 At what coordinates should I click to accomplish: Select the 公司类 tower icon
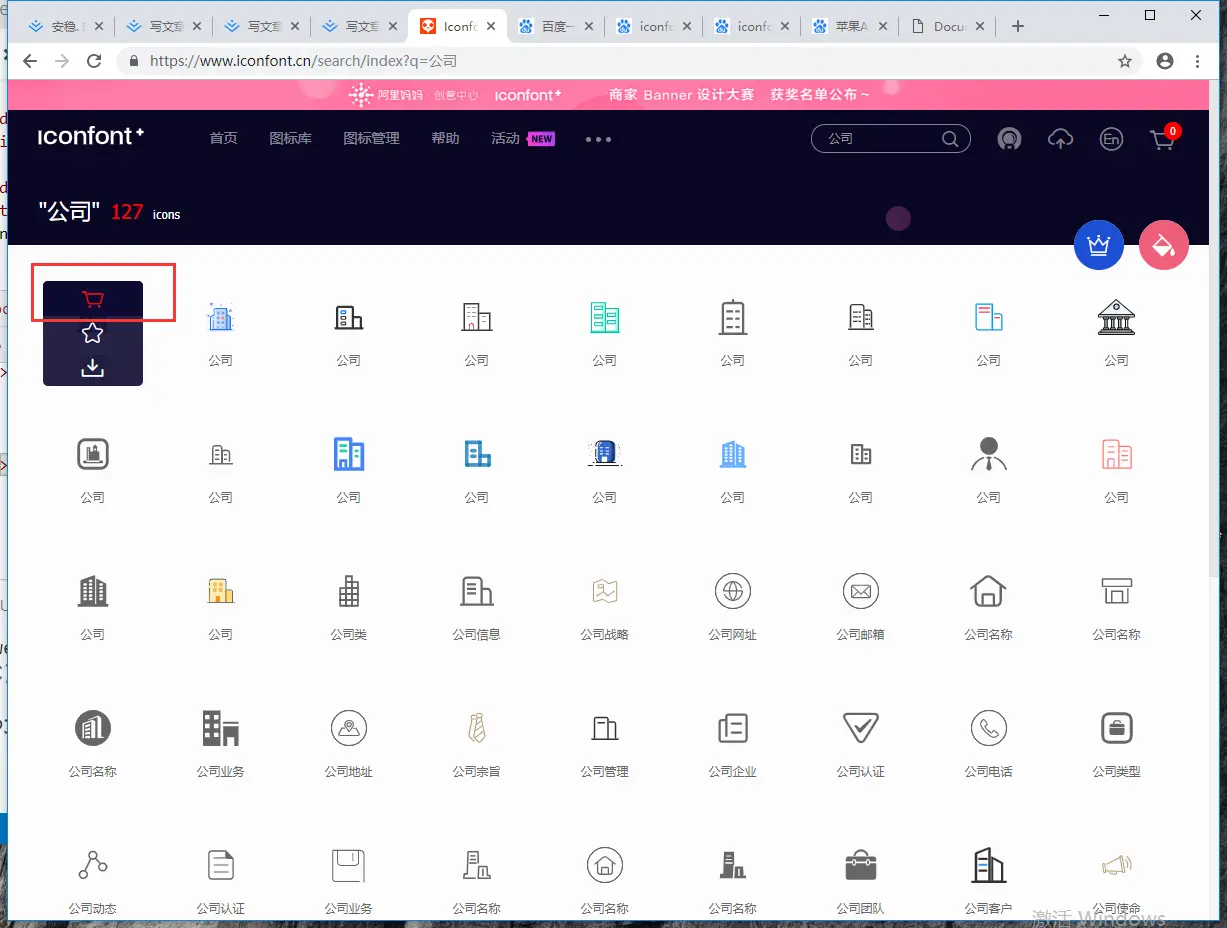point(349,592)
